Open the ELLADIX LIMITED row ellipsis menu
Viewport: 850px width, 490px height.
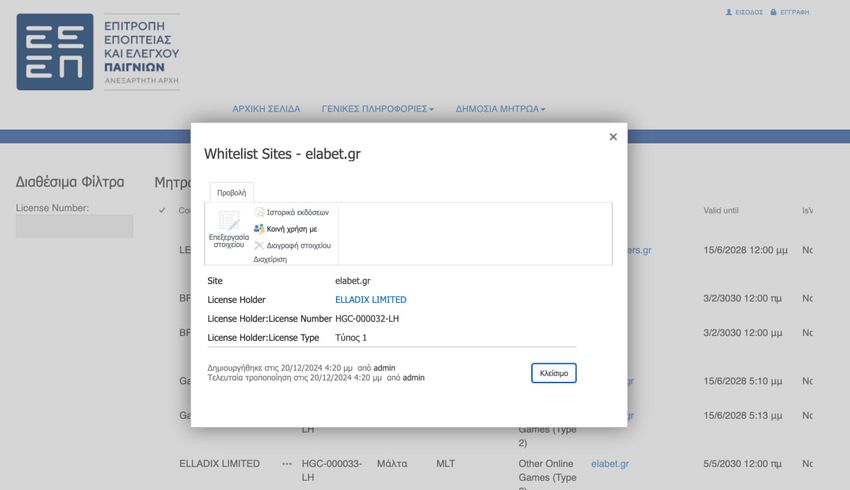[x=287, y=463]
